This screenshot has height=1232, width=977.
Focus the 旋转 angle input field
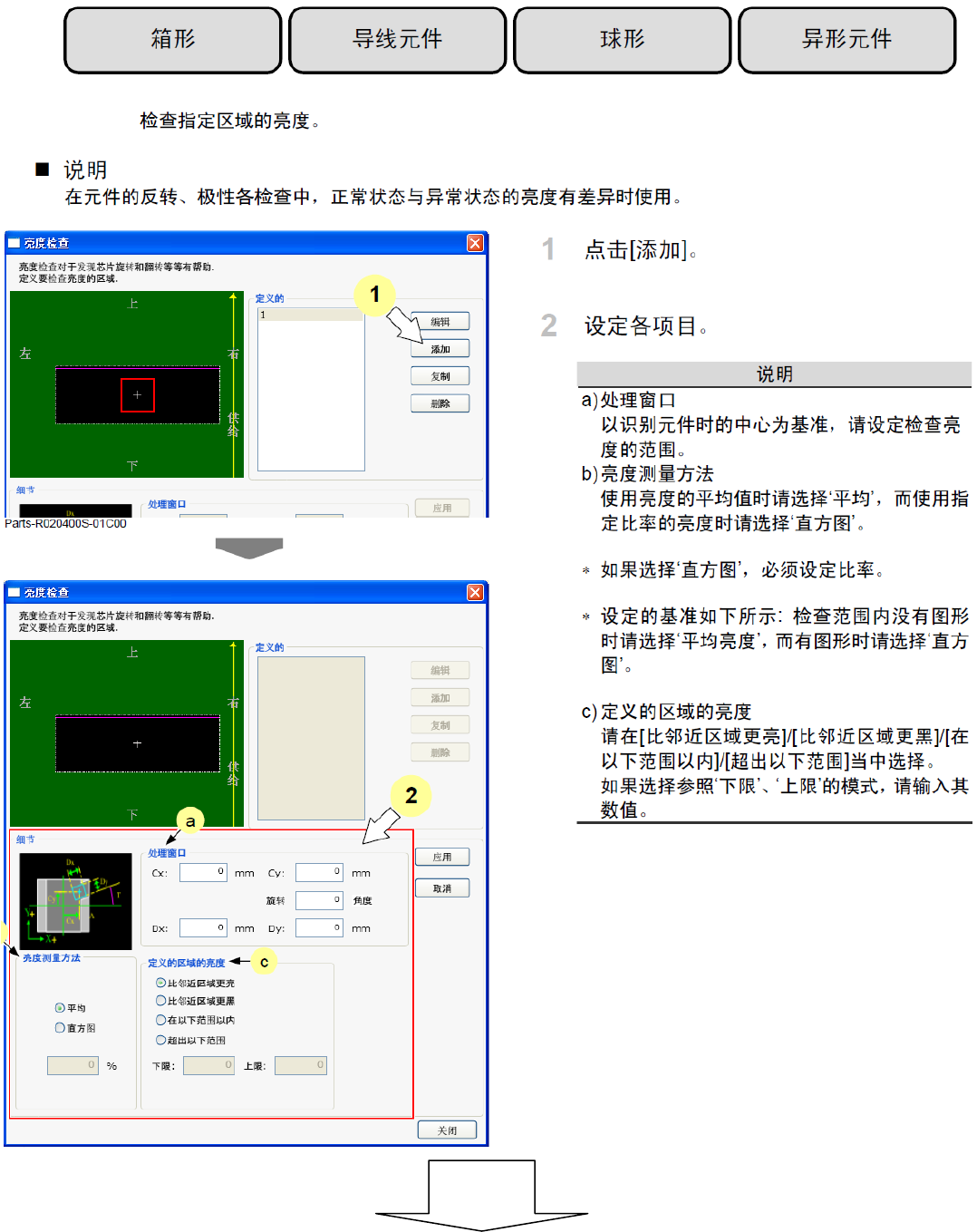pyautogui.click(x=319, y=900)
